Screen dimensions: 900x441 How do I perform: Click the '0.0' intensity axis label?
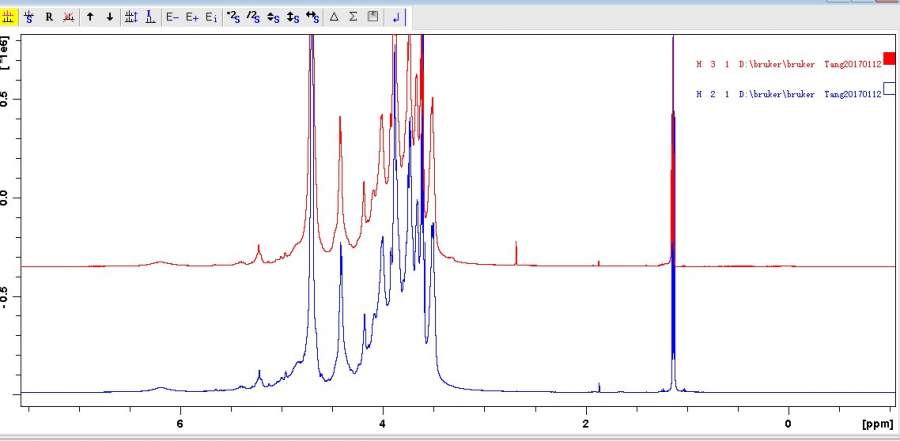(x=6, y=198)
